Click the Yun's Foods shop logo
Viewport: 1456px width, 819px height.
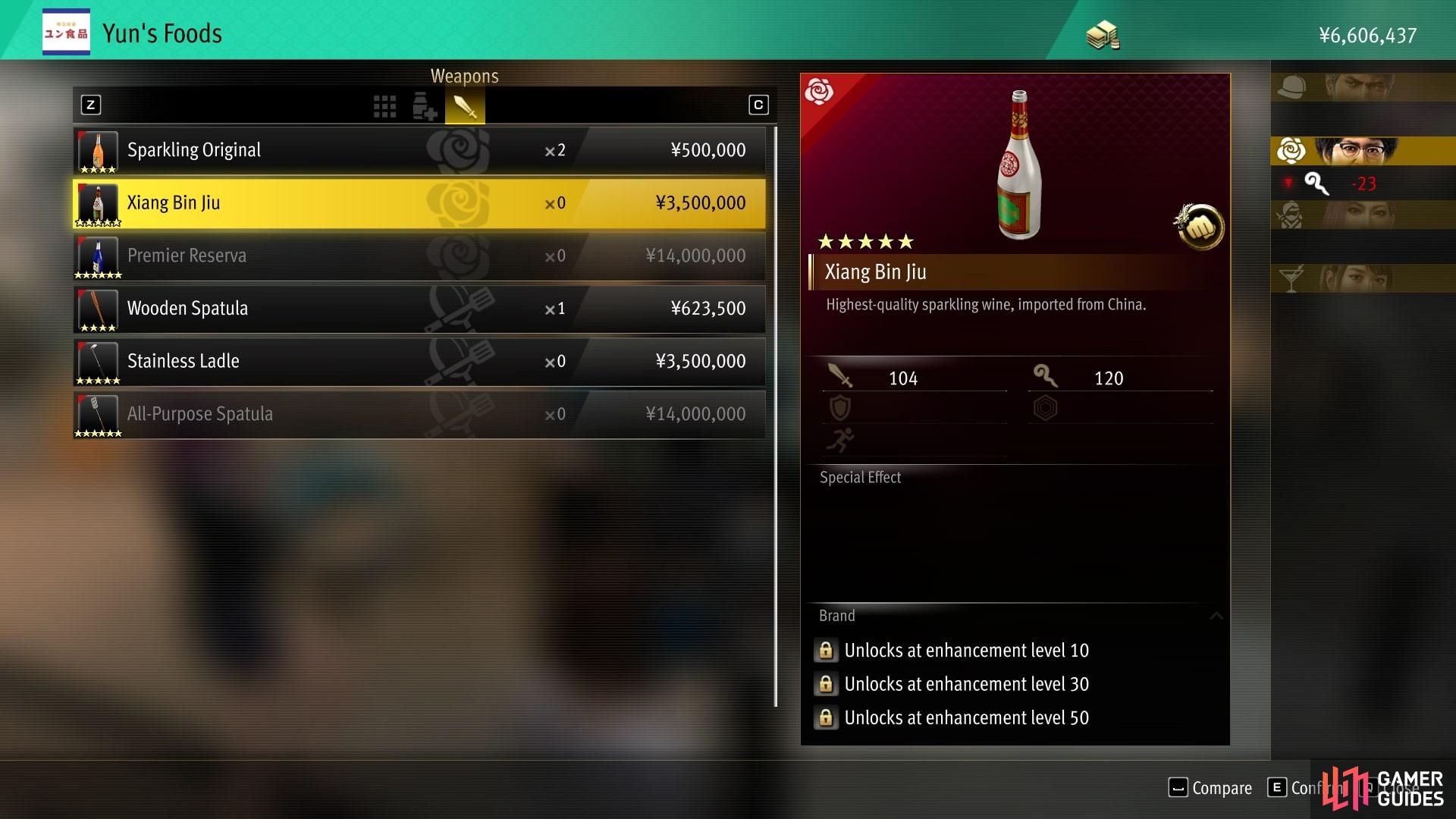pyautogui.click(x=66, y=32)
